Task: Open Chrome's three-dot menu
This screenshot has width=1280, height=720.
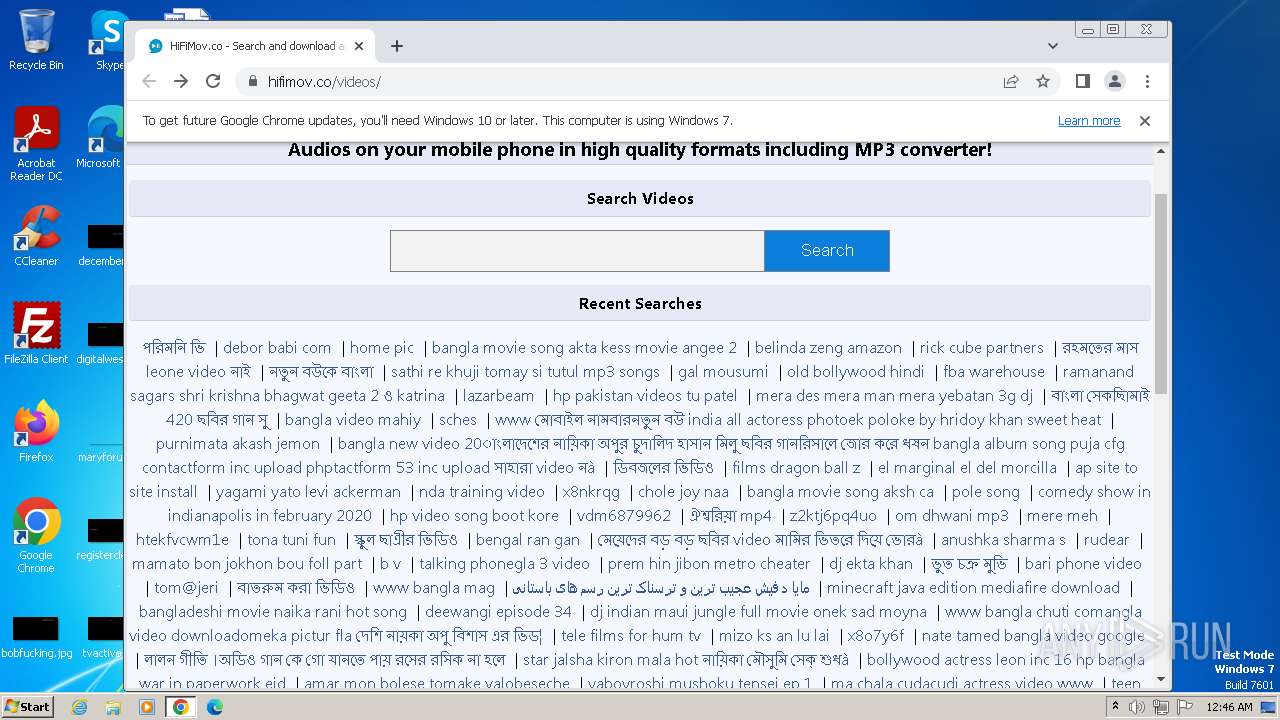Action: point(1147,81)
